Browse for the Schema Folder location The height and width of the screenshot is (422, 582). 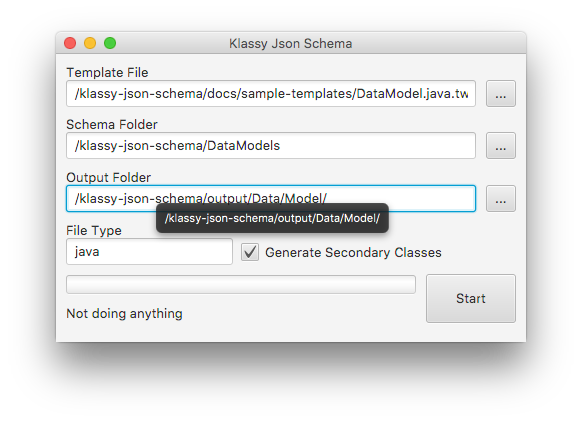tap(501, 145)
